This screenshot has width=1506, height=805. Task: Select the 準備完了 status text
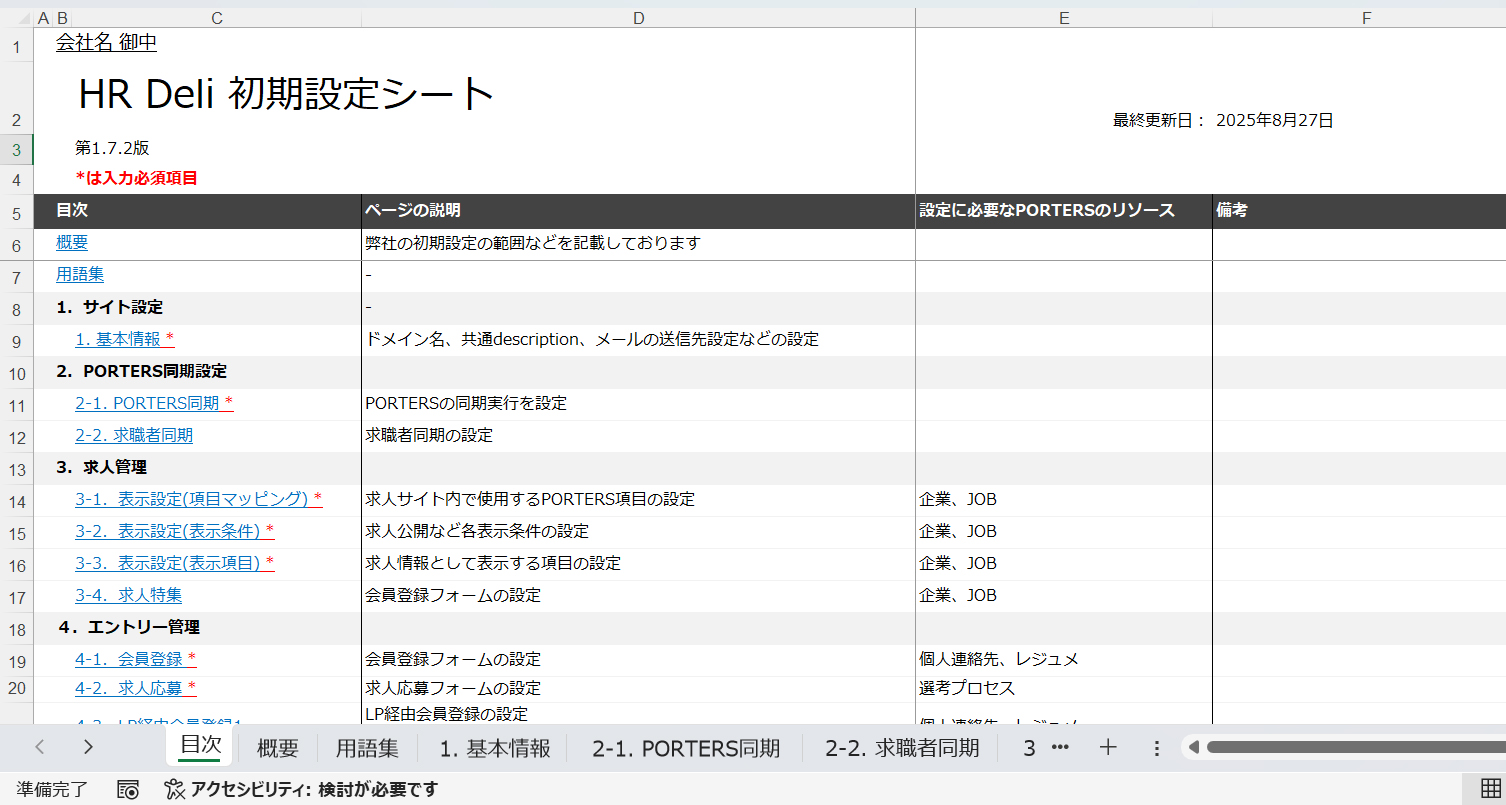click(52, 789)
